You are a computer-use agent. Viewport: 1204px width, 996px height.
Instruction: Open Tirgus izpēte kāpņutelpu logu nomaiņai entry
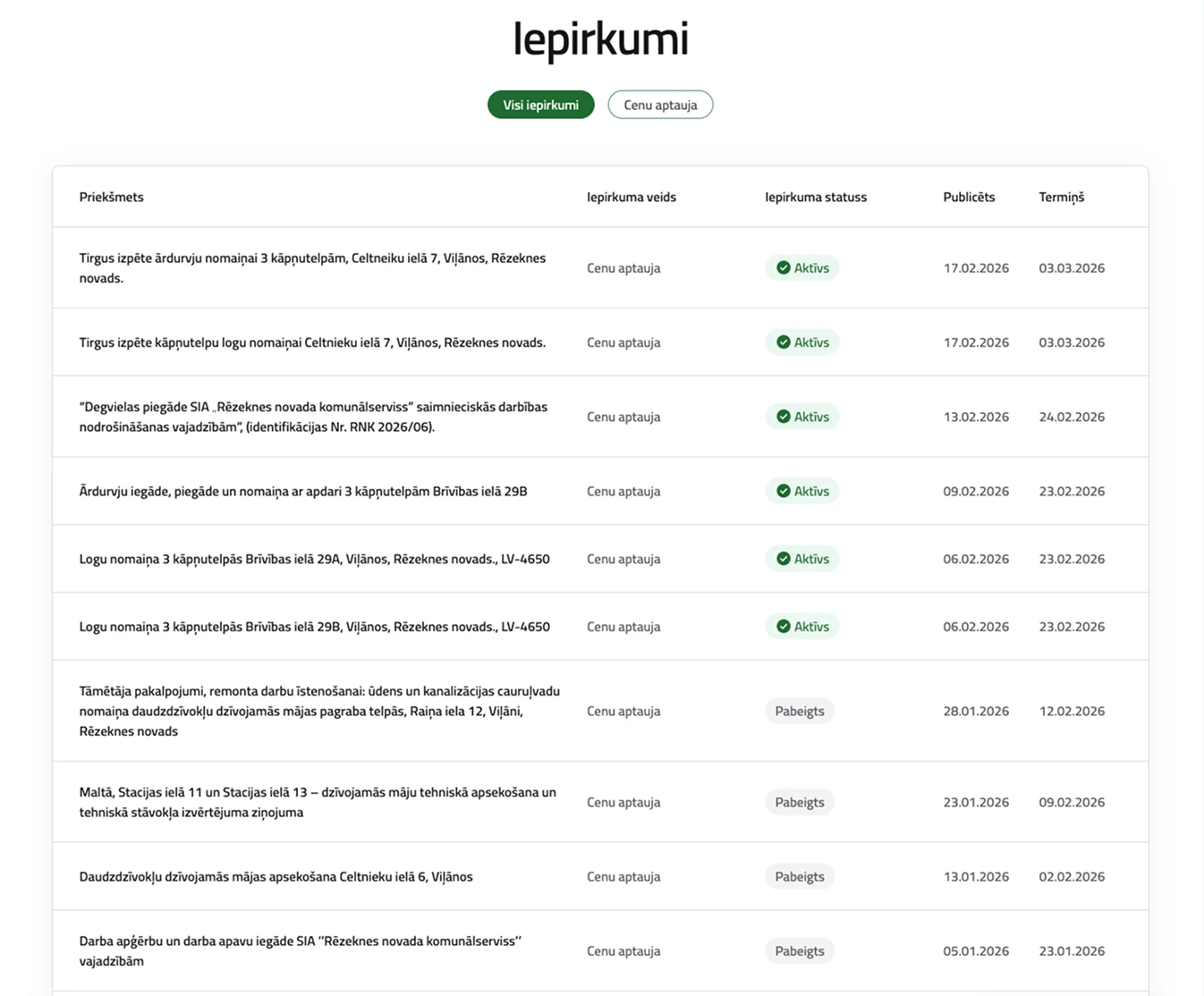click(312, 342)
